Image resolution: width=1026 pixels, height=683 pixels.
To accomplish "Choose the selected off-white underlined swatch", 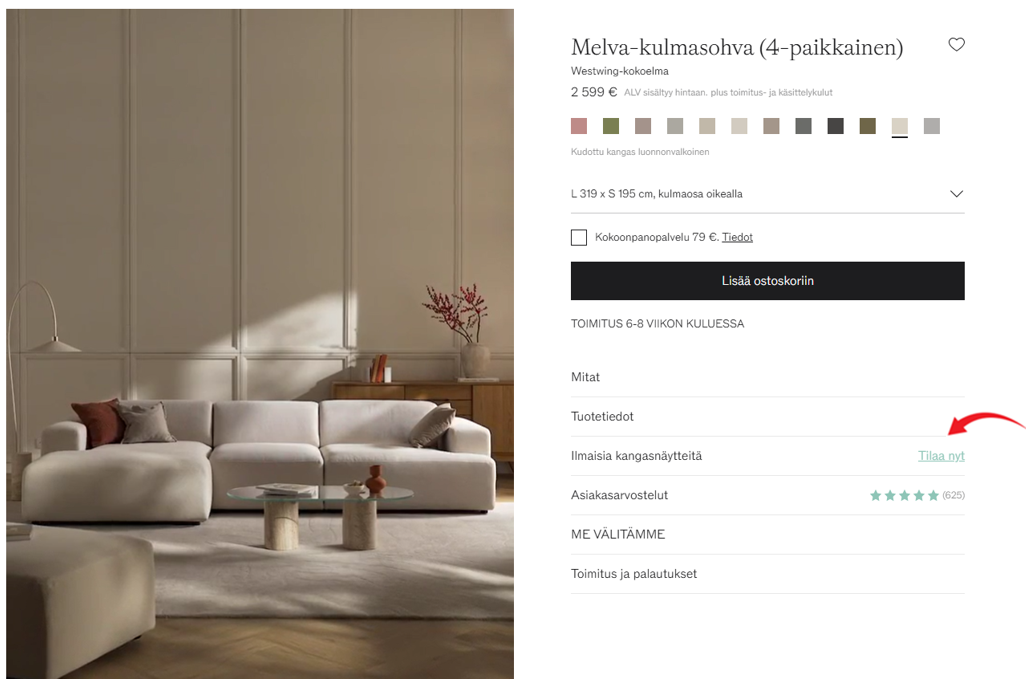I will click(899, 126).
